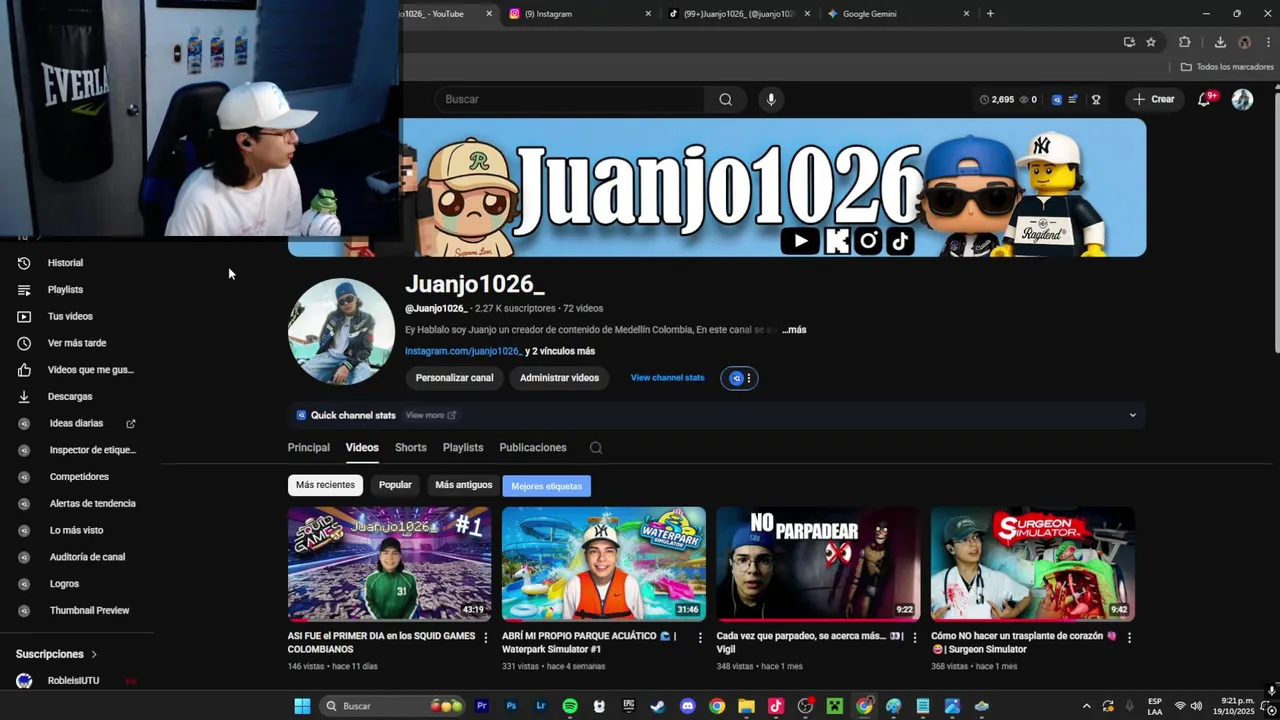Launch Premiere Pro from taskbar
Image resolution: width=1280 pixels, height=720 pixels.
tap(482, 706)
